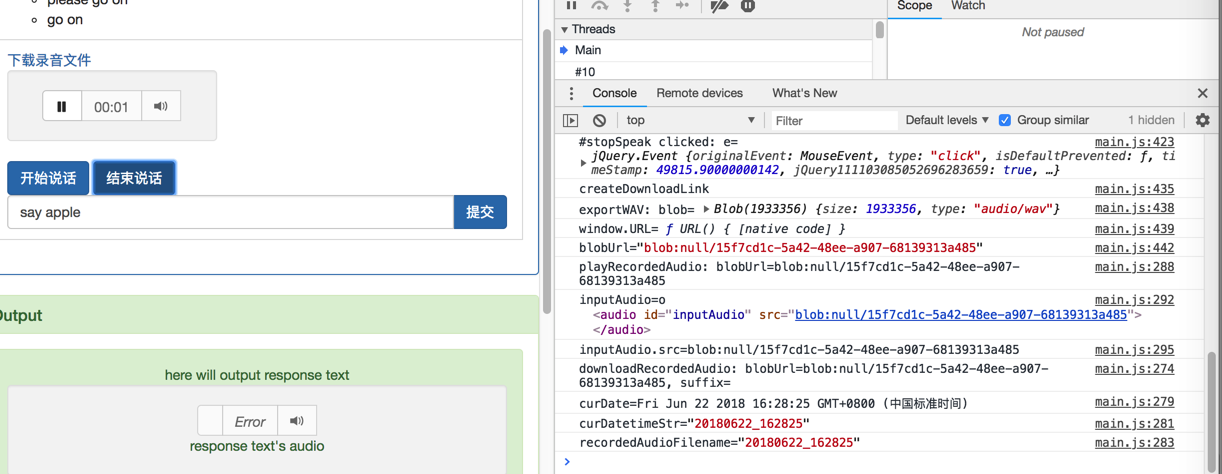Open source link main.js:274
Screen dimensions: 1222x474
click(x=1134, y=369)
